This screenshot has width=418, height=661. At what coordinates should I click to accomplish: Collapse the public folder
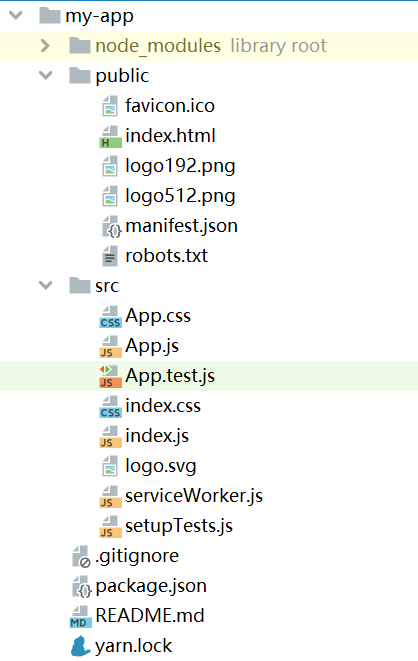45,75
